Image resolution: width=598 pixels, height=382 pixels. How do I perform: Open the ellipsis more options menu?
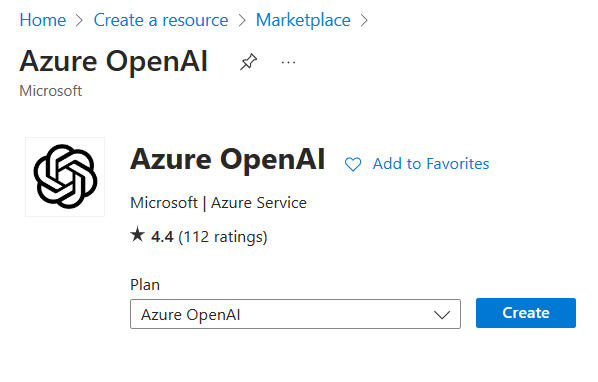point(288,63)
